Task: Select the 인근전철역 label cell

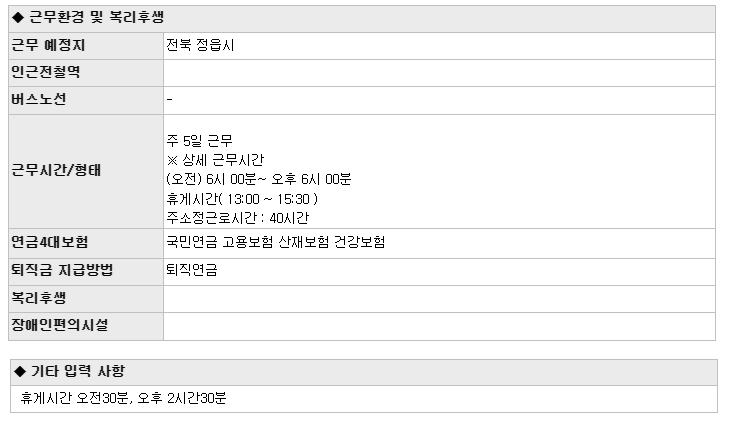Action: coord(86,73)
